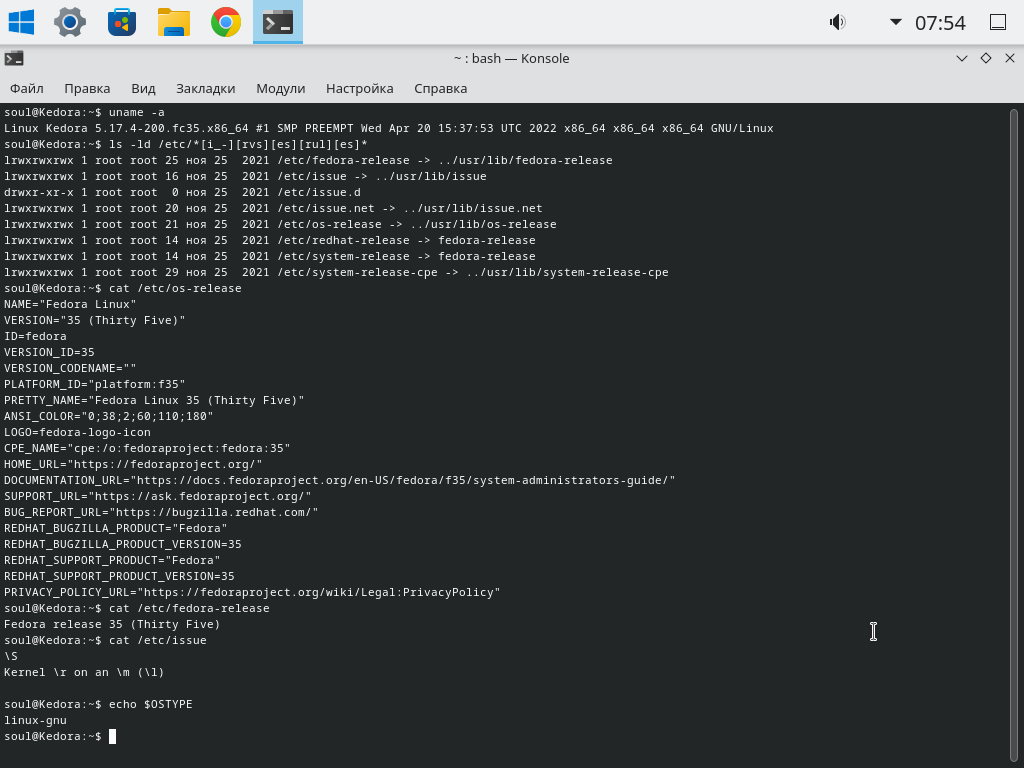
Task: Click the 'linux-gnu' output line
Action: (x=35, y=720)
